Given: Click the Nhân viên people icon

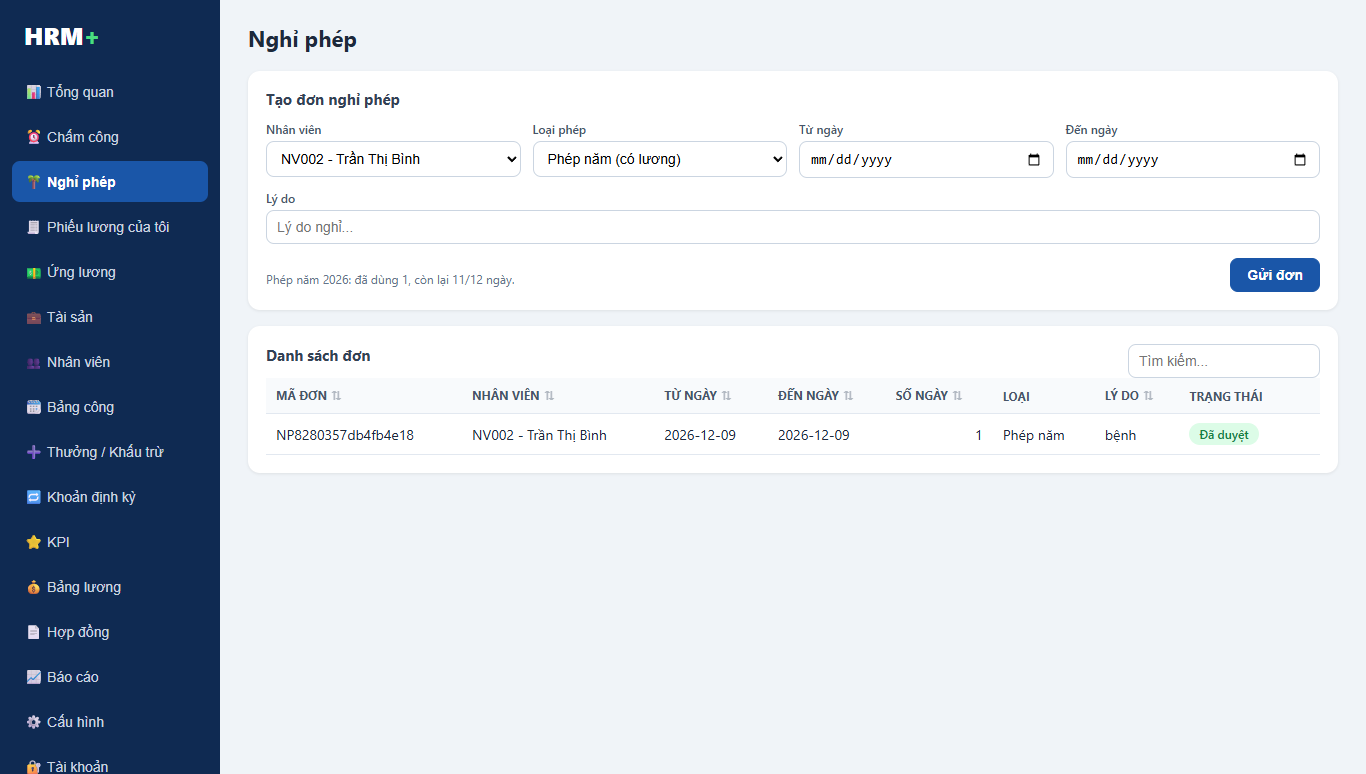Looking at the screenshot, I should tap(34, 362).
